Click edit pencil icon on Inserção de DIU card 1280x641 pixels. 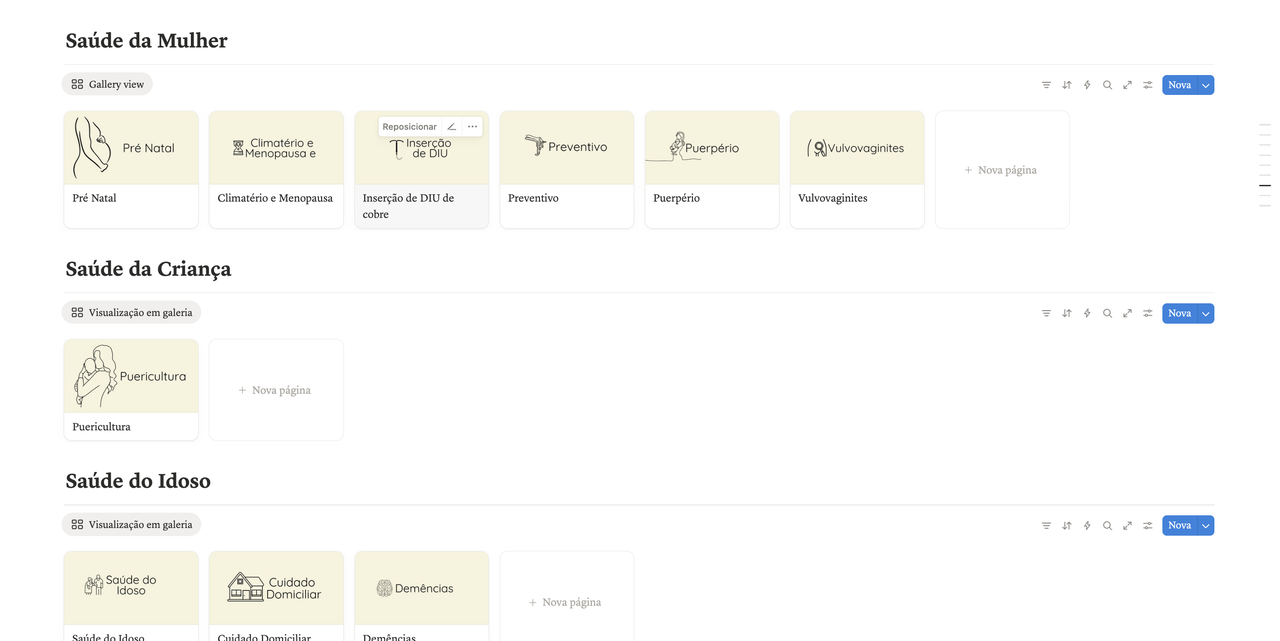click(451, 127)
